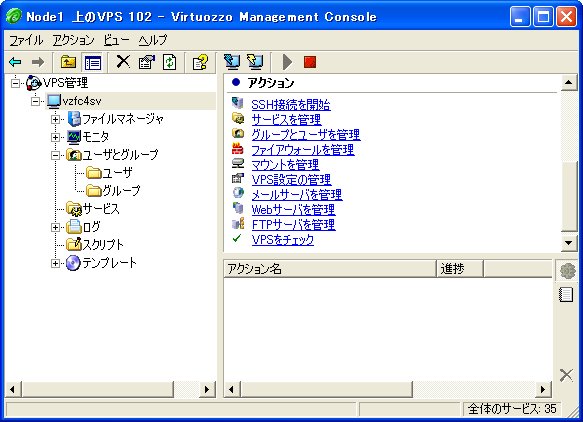The height and width of the screenshot is (422, 583).
Task: Collapse the VPS管理 root node
Action: click(x=15, y=83)
